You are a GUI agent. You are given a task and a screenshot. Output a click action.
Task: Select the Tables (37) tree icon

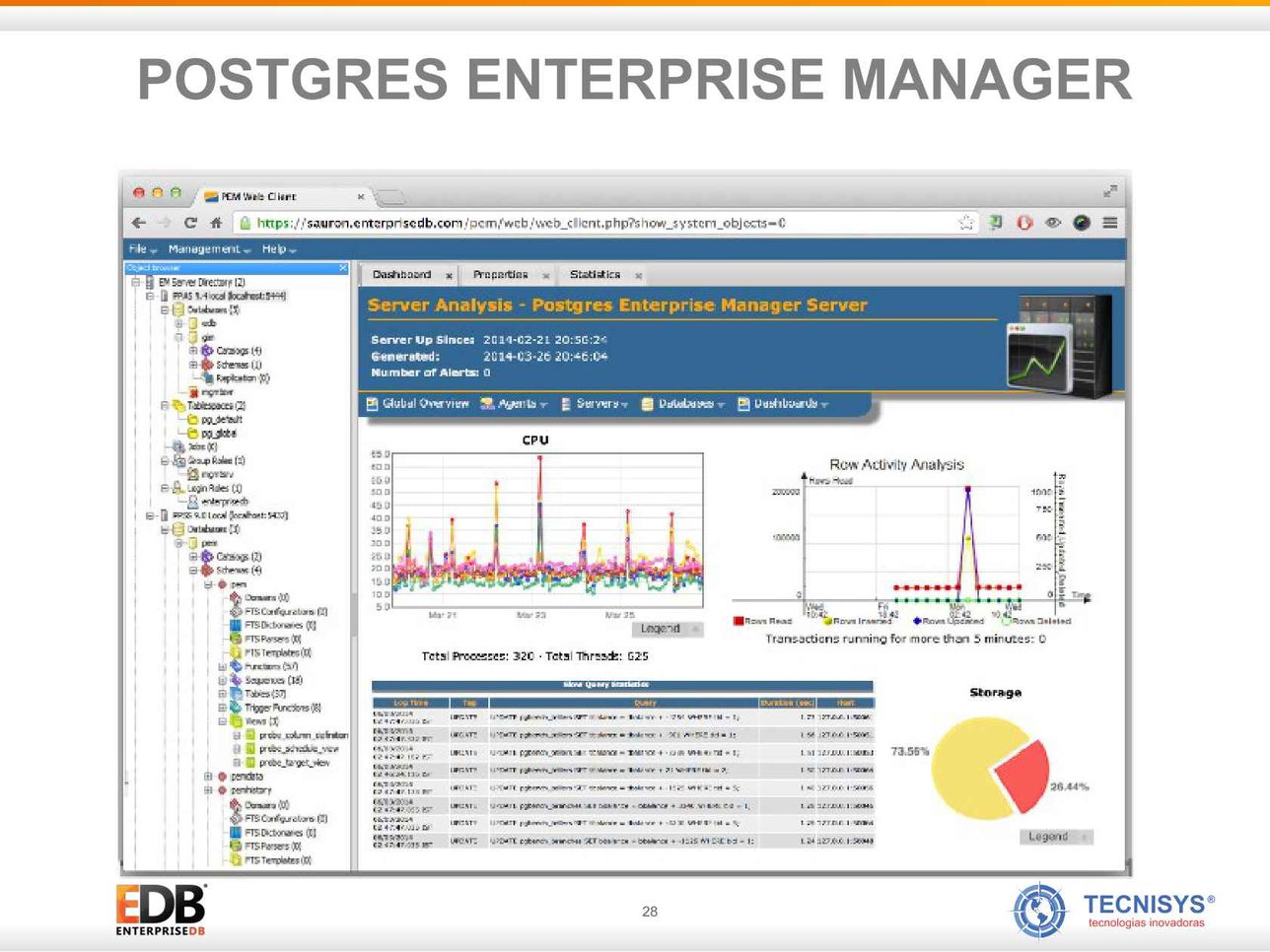(x=236, y=694)
